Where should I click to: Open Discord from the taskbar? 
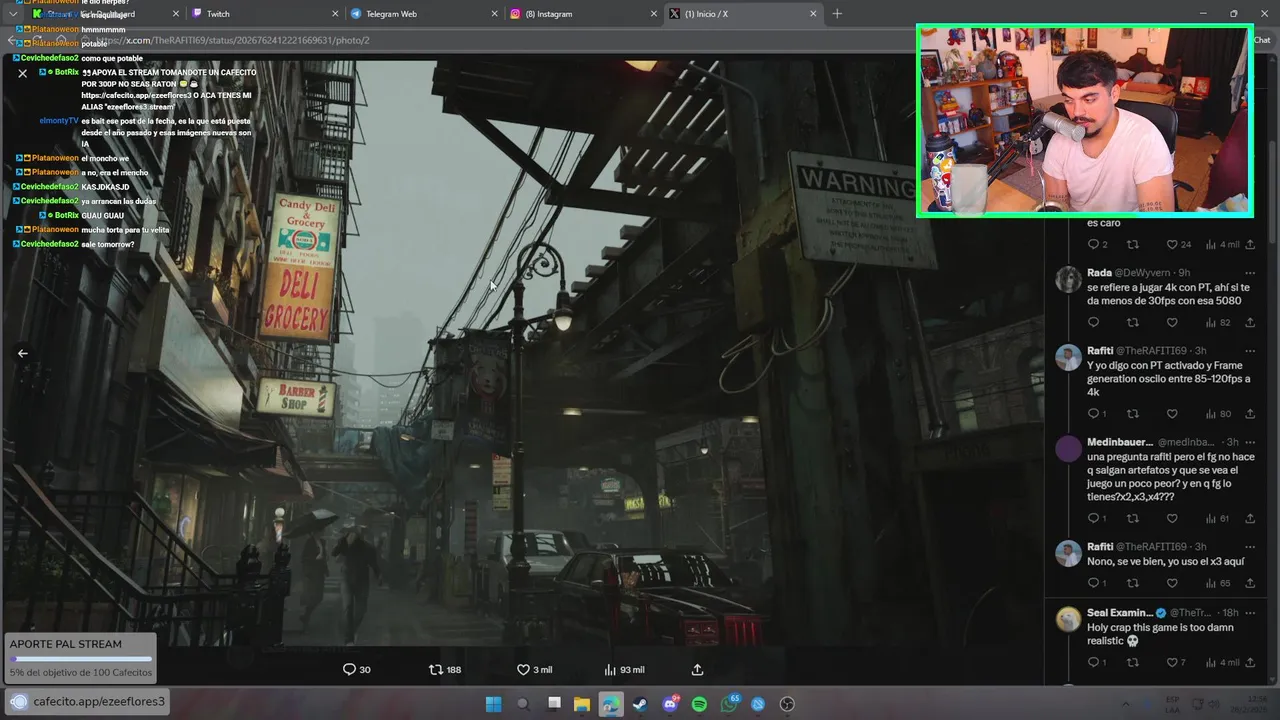670,704
